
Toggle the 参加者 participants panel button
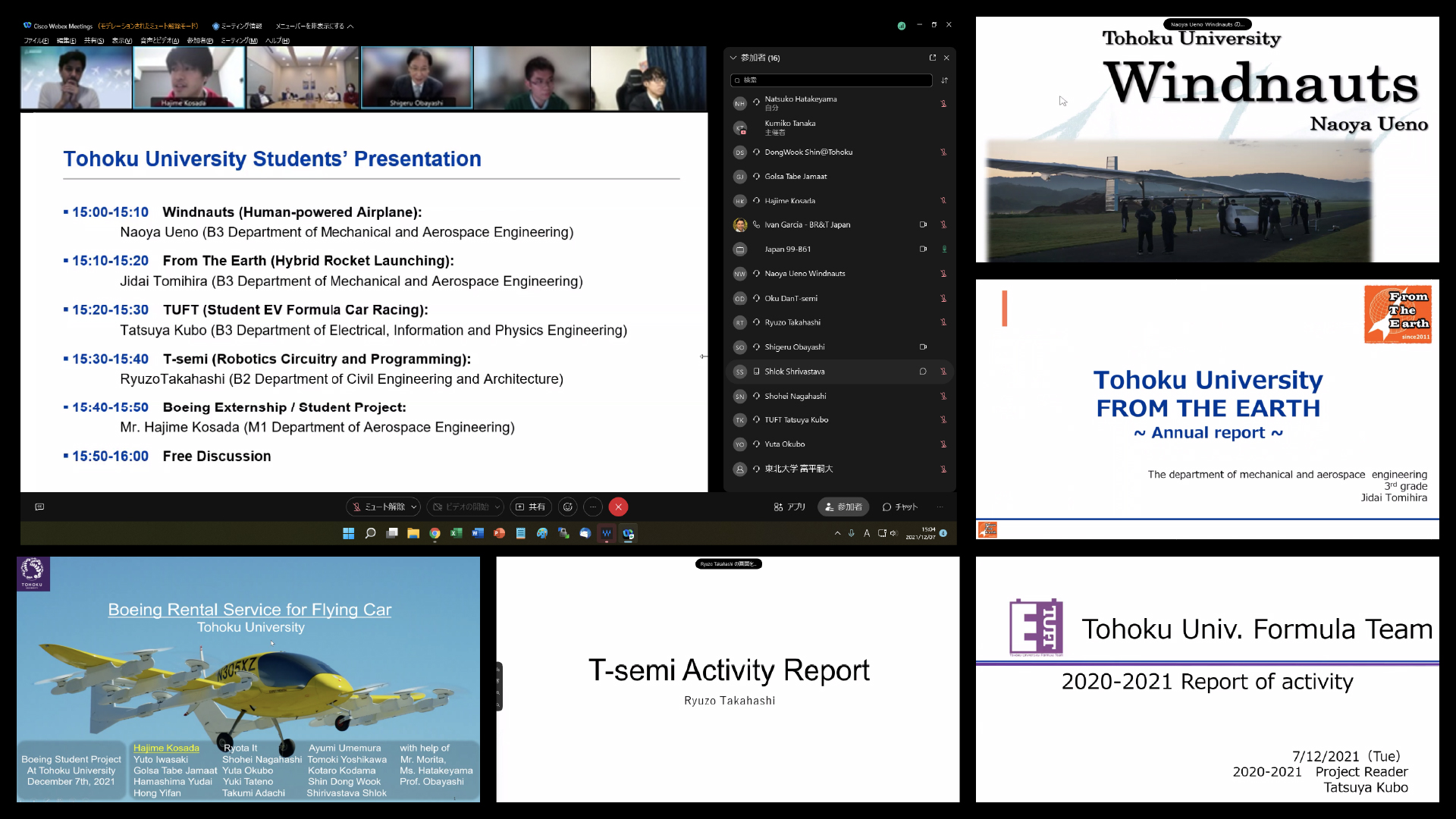pos(843,507)
